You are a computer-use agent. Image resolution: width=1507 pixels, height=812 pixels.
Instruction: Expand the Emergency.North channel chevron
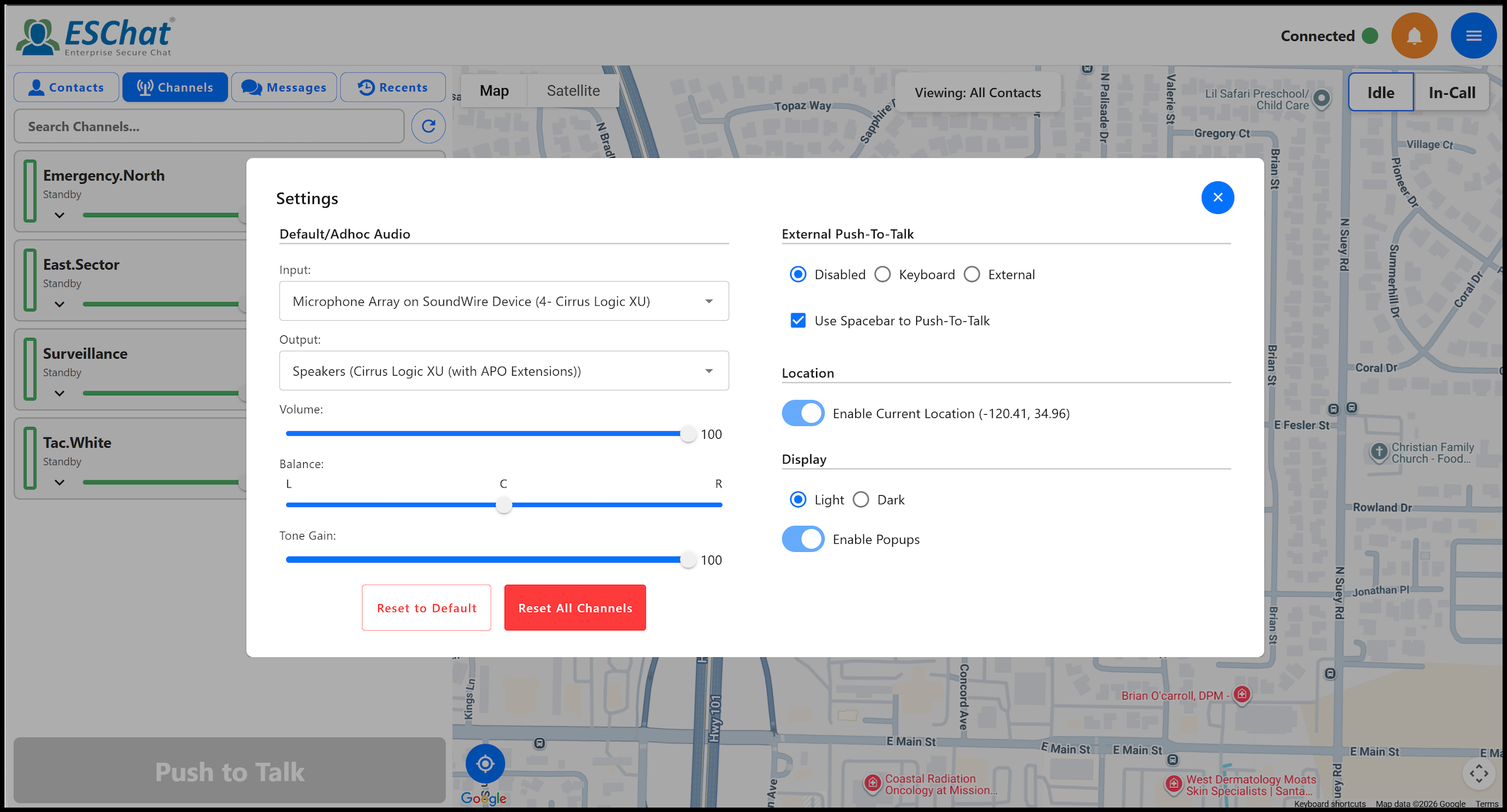pos(59,215)
